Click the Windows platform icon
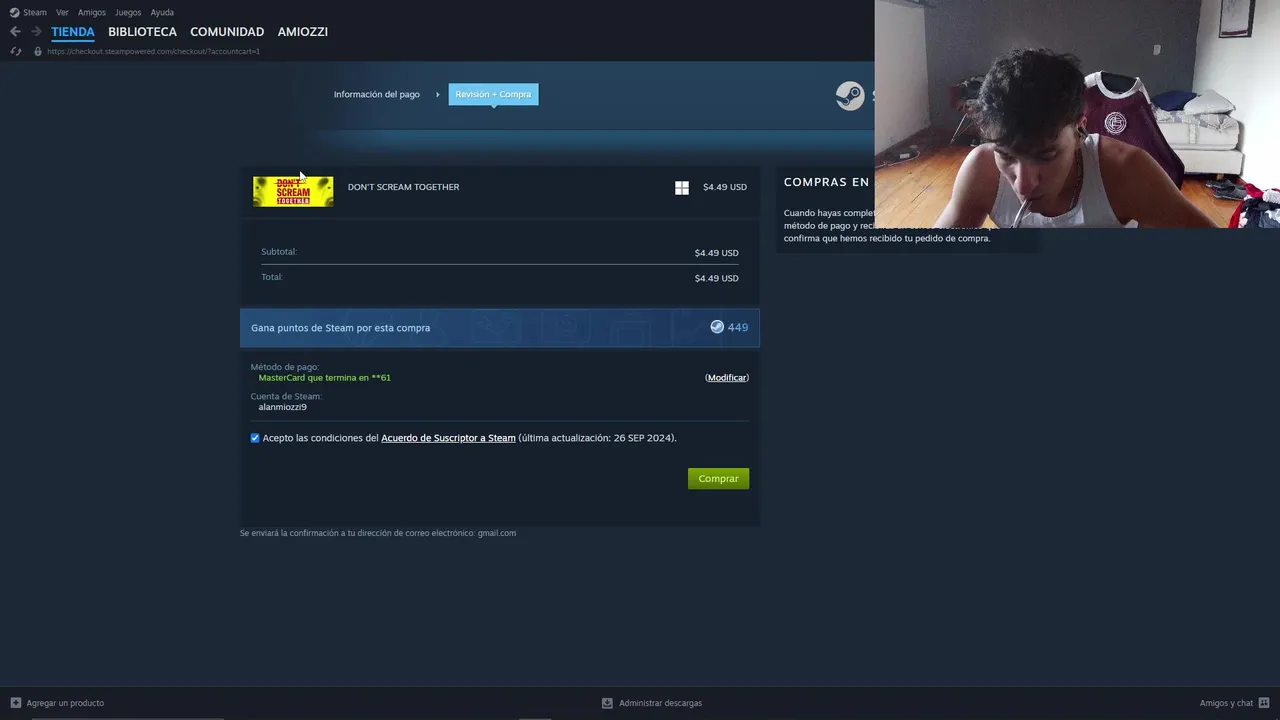This screenshot has width=1280, height=720. pyautogui.click(x=682, y=188)
